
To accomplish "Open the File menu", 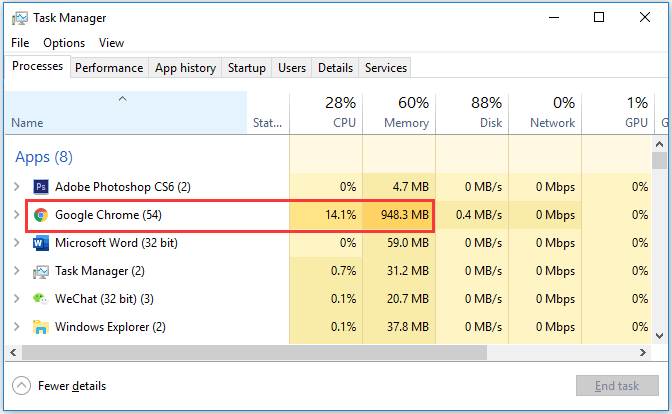I will point(20,43).
